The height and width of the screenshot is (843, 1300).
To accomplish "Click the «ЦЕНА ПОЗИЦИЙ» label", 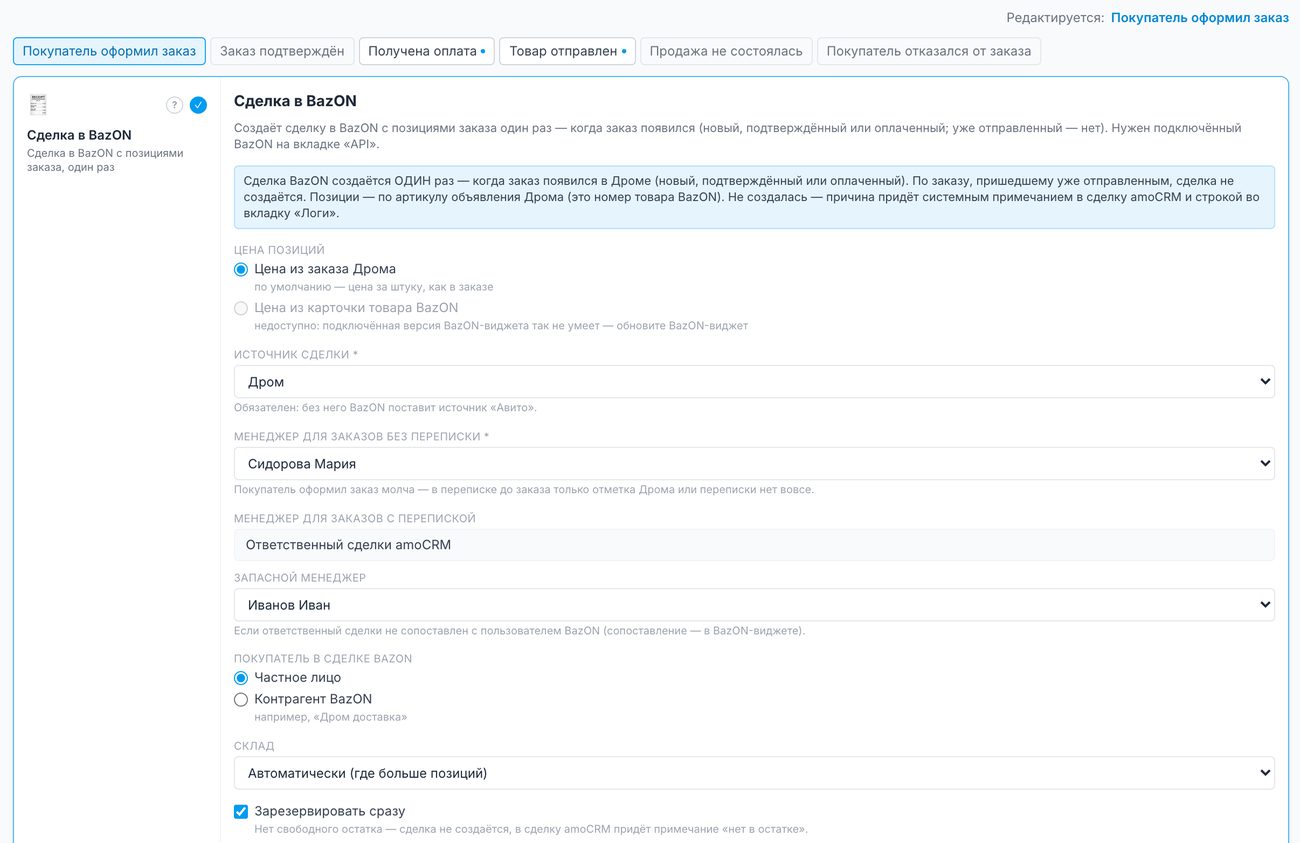I will pos(279,250).
